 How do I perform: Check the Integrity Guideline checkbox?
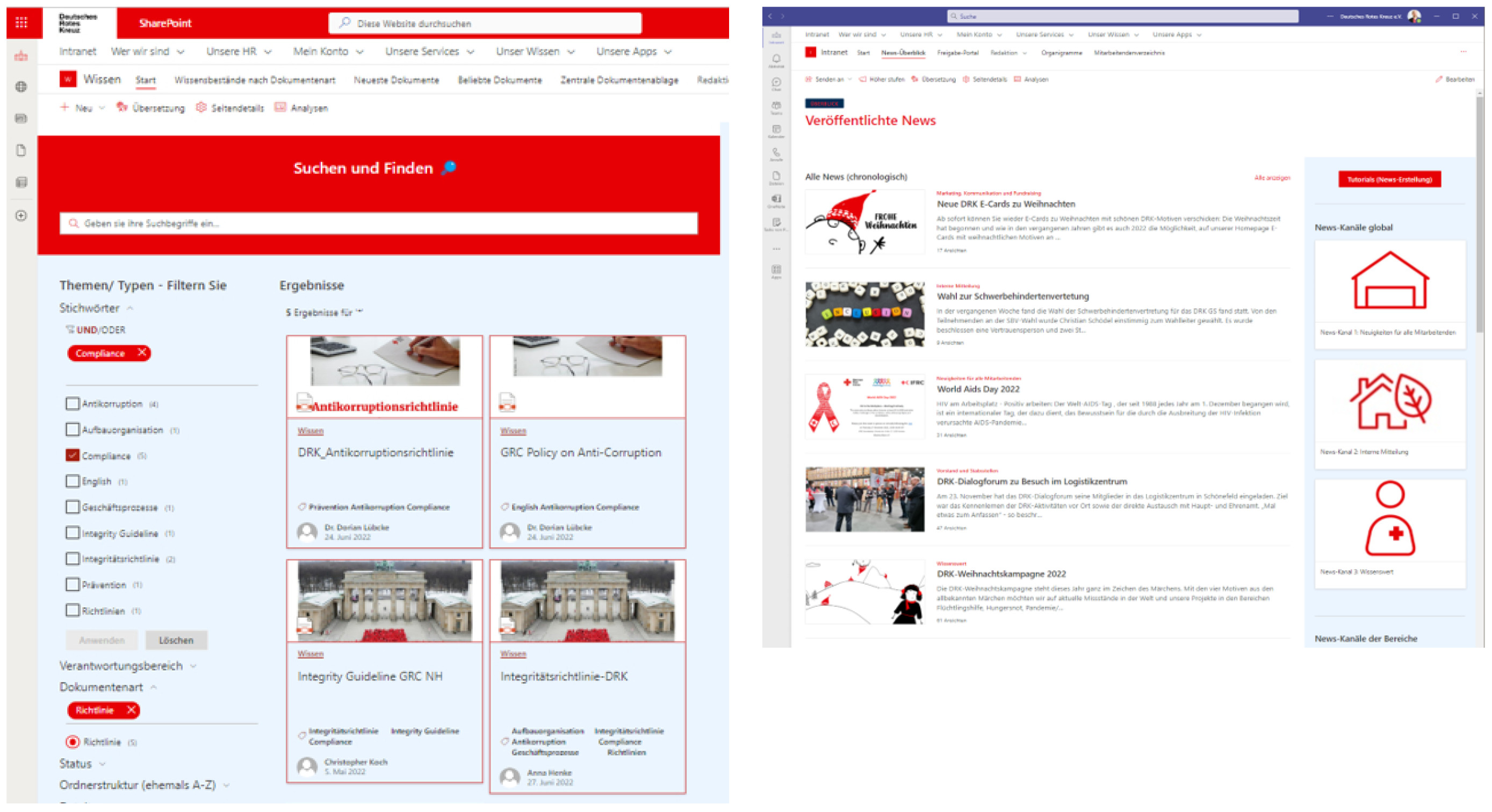73,532
